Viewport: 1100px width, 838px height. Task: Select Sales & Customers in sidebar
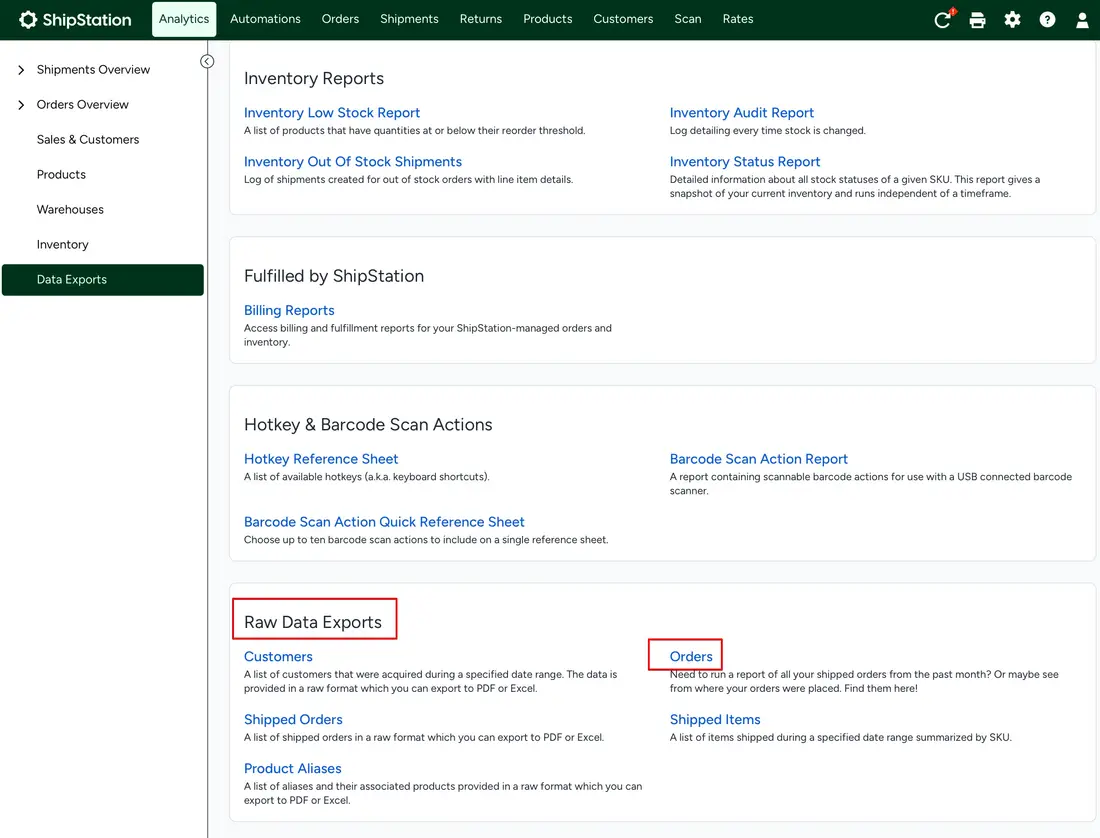pos(88,140)
